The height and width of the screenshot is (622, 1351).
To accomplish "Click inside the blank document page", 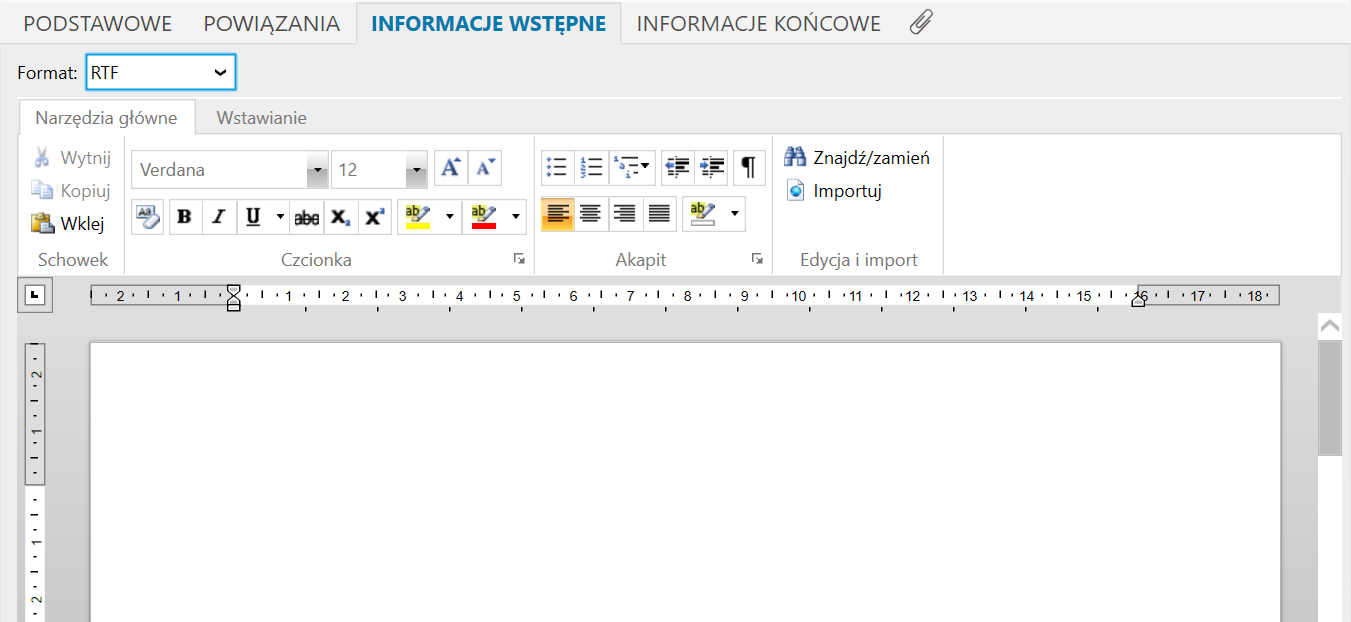I will pos(685,482).
